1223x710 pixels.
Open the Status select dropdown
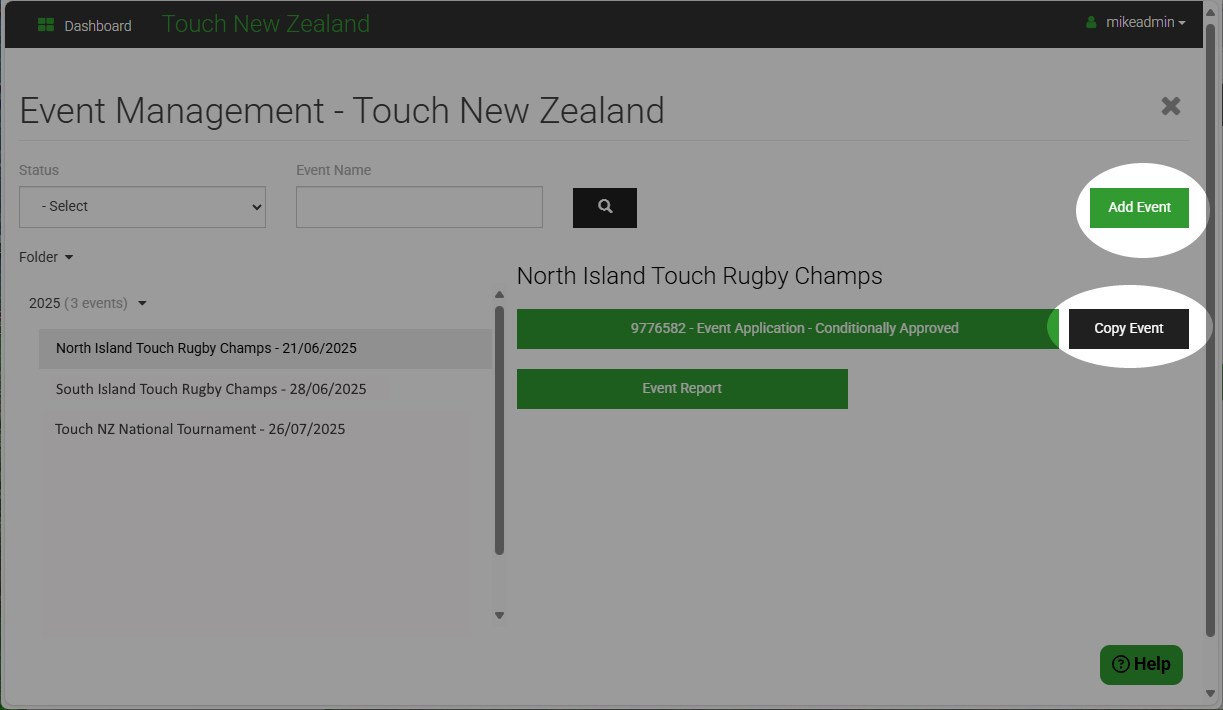click(x=142, y=207)
